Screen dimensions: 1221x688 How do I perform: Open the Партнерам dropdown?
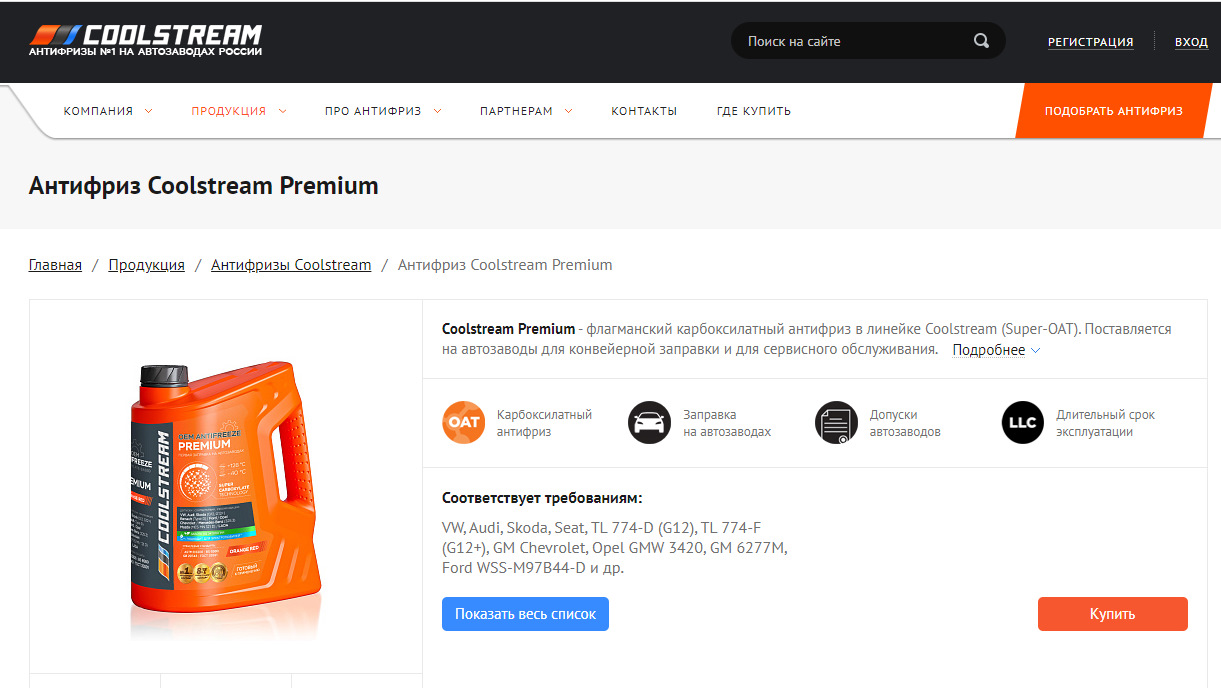tap(526, 111)
